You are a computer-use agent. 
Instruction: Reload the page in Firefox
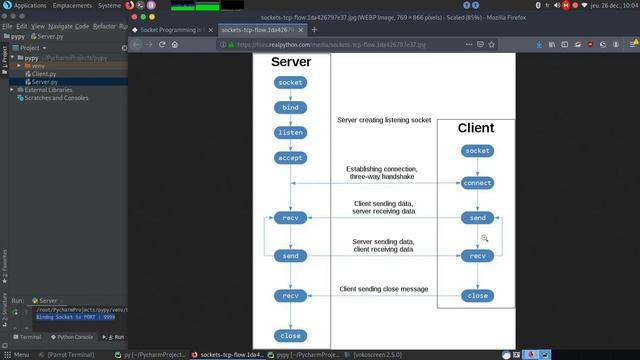(x=162, y=44)
